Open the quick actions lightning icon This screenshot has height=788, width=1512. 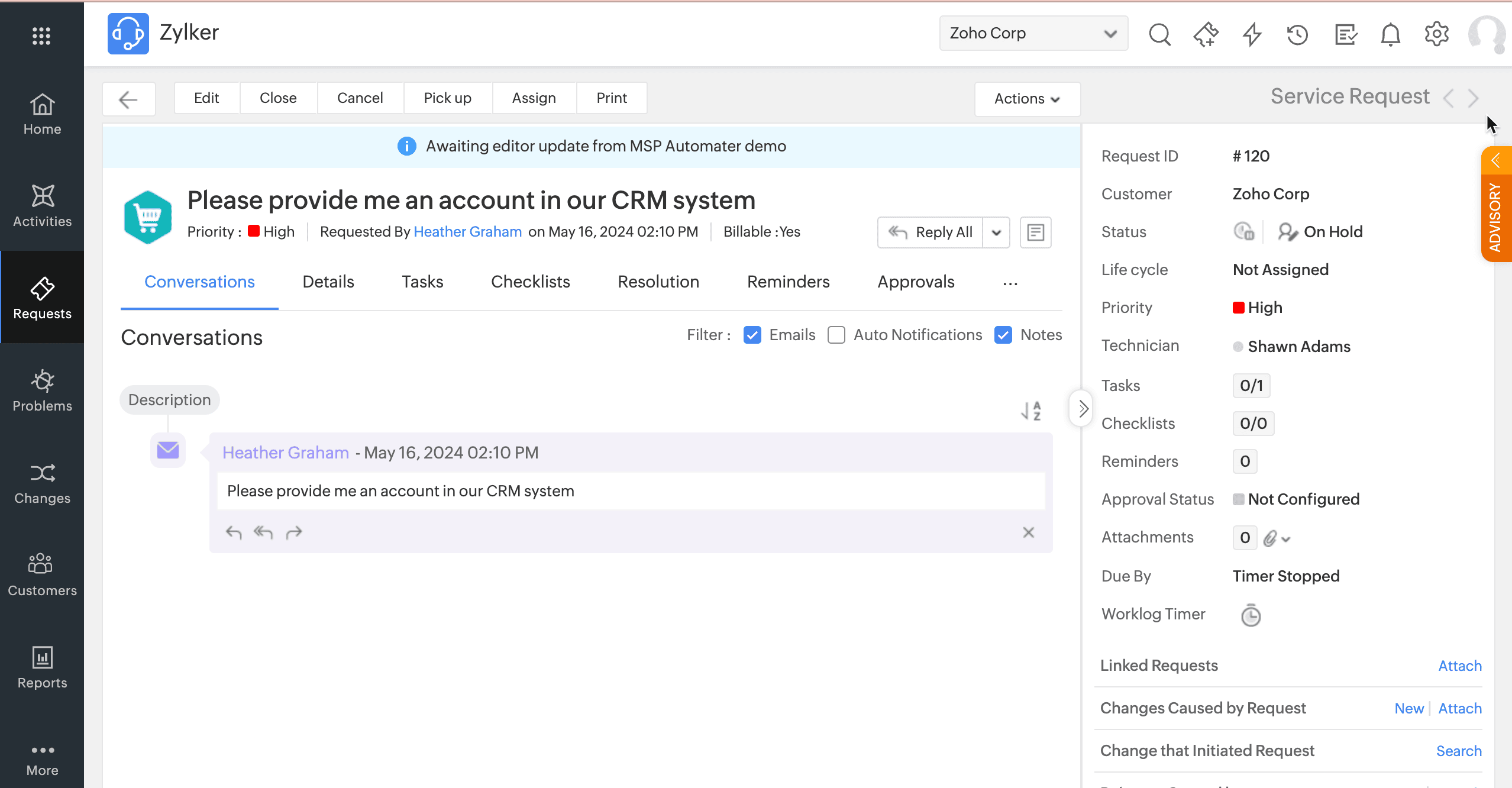[1252, 34]
